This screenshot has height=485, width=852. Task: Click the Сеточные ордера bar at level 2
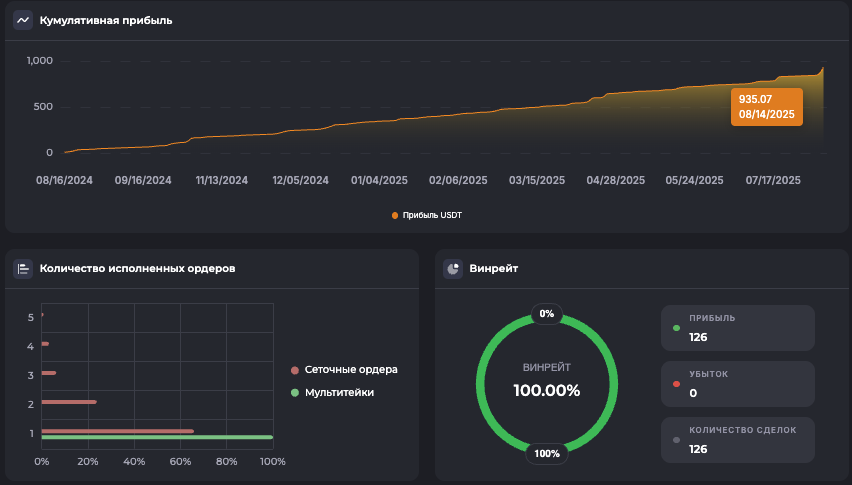pyautogui.click(x=69, y=402)
